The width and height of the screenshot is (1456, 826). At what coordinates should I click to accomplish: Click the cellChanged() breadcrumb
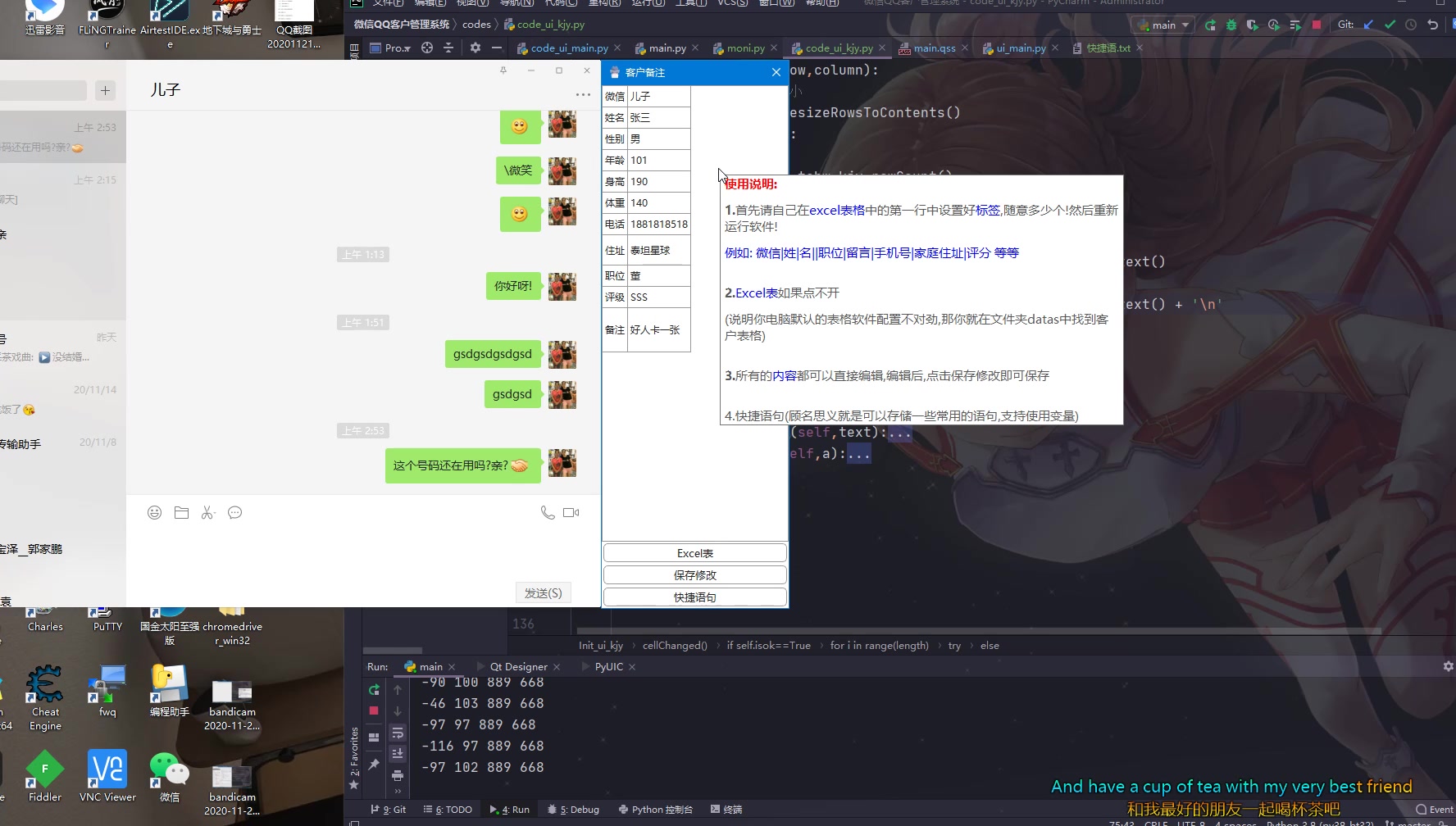tap(675, 646)
